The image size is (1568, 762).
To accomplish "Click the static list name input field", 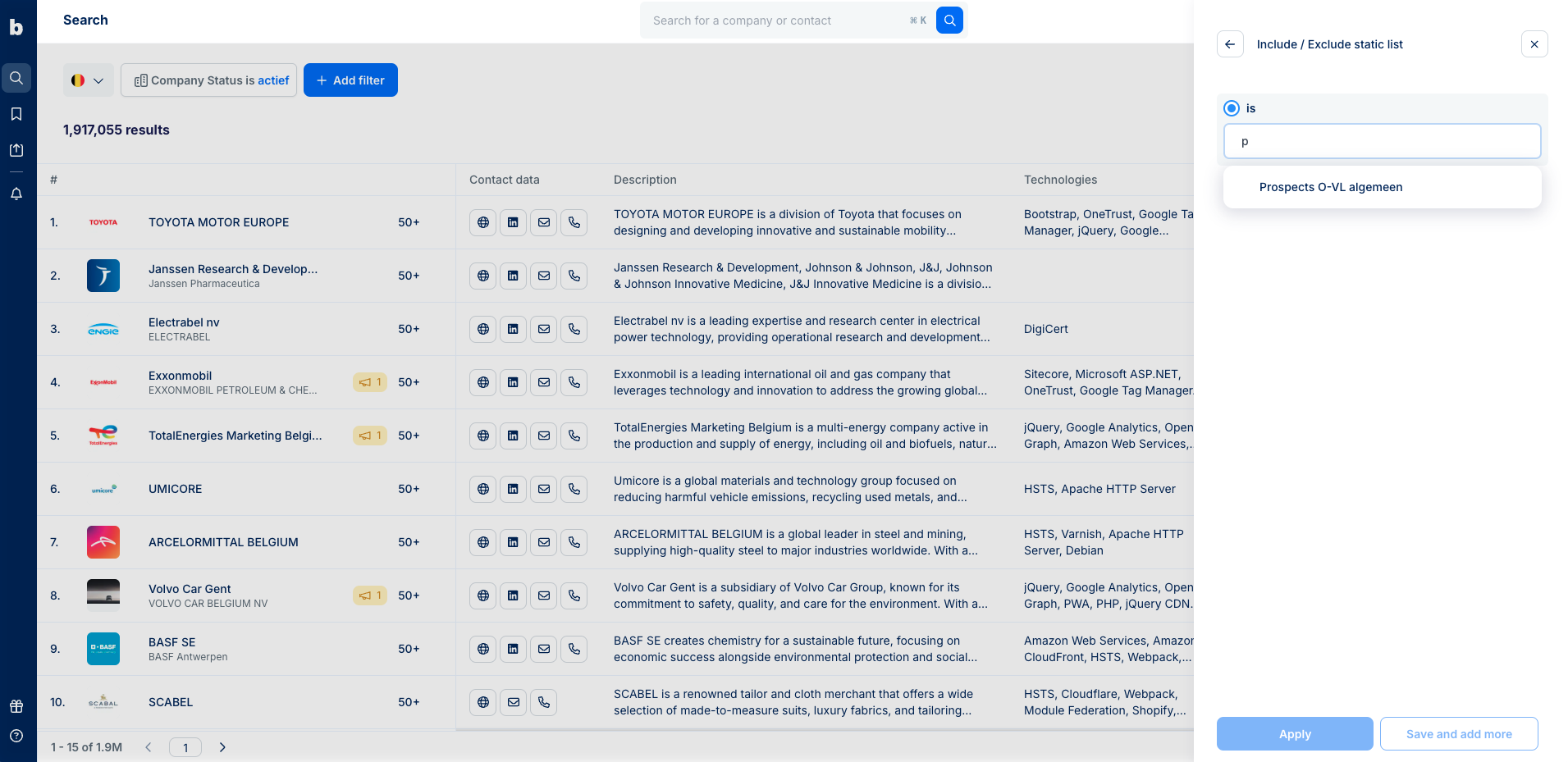I will tap(1383, 141).
